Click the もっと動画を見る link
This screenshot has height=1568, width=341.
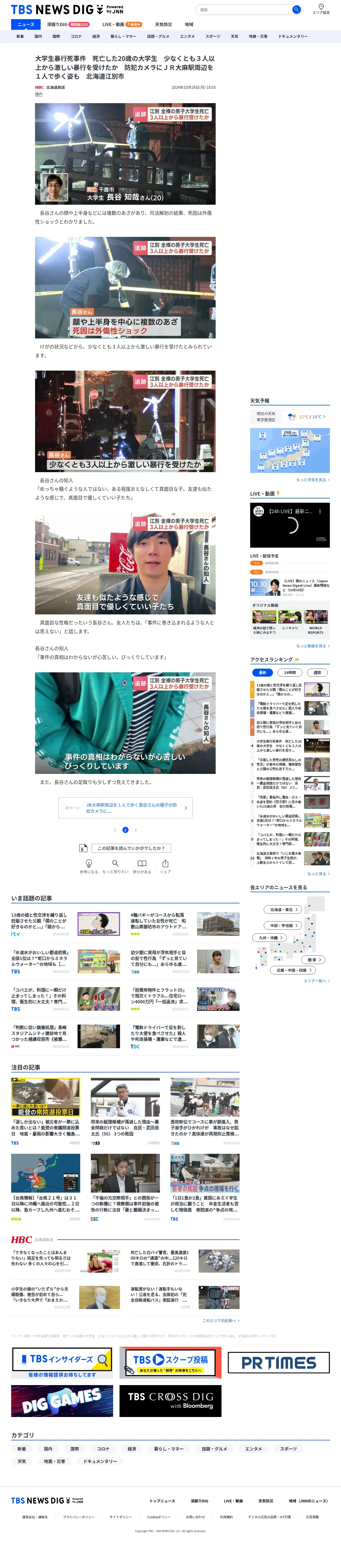coord(313,646)
